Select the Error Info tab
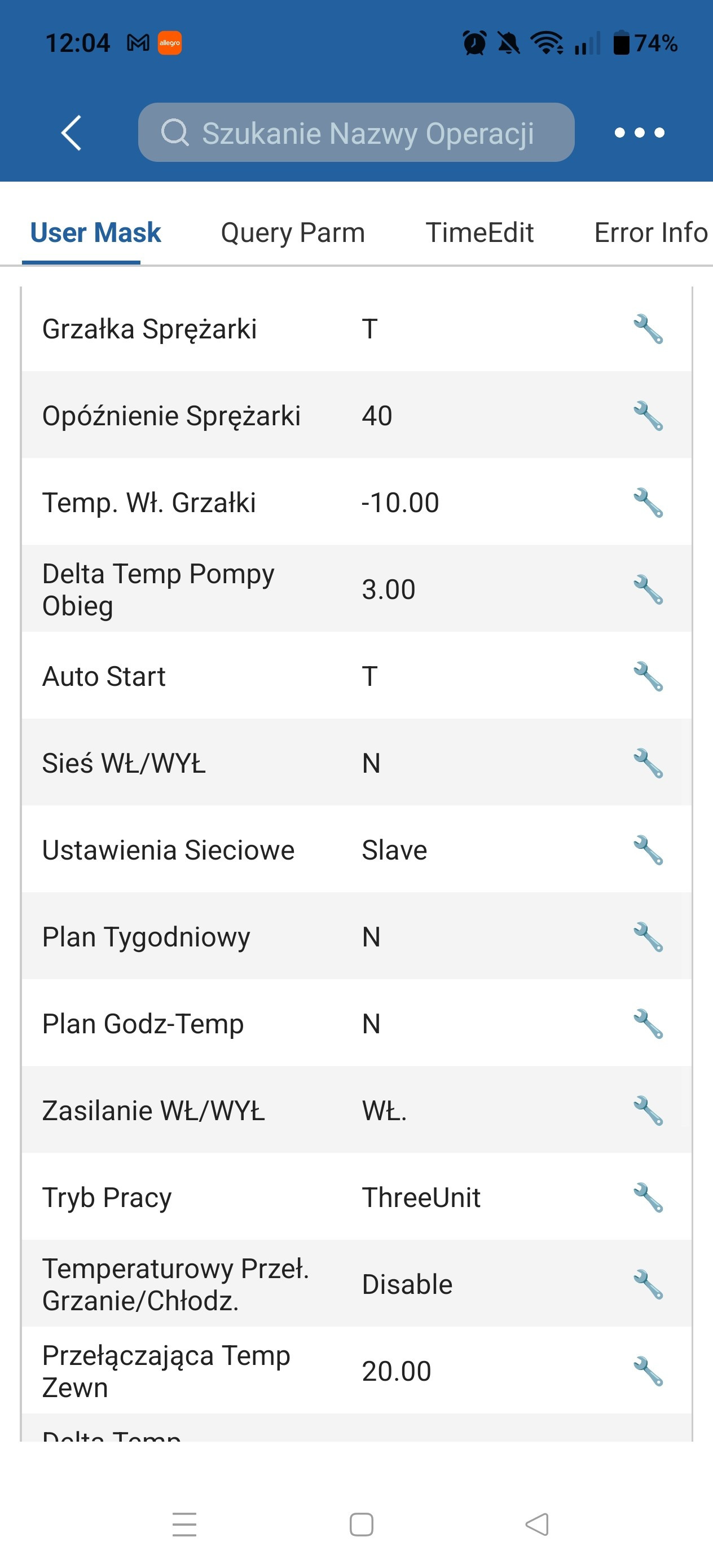The image size is (713, 1568). 650,232
